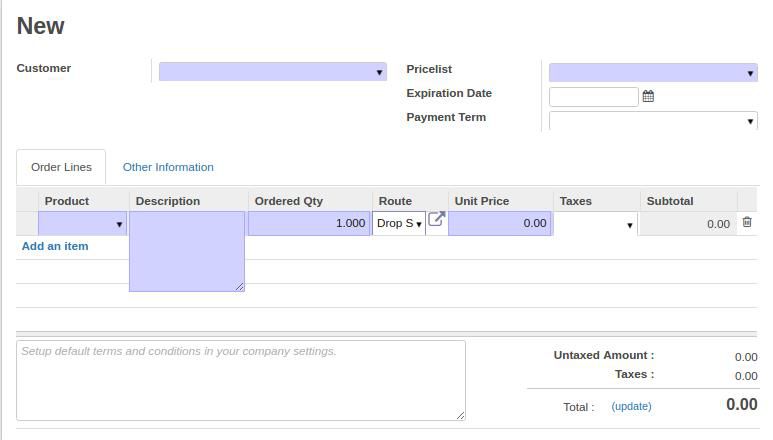
Task: Click the Unit Price field showing 0.00
Action: (x=500, y=224)
